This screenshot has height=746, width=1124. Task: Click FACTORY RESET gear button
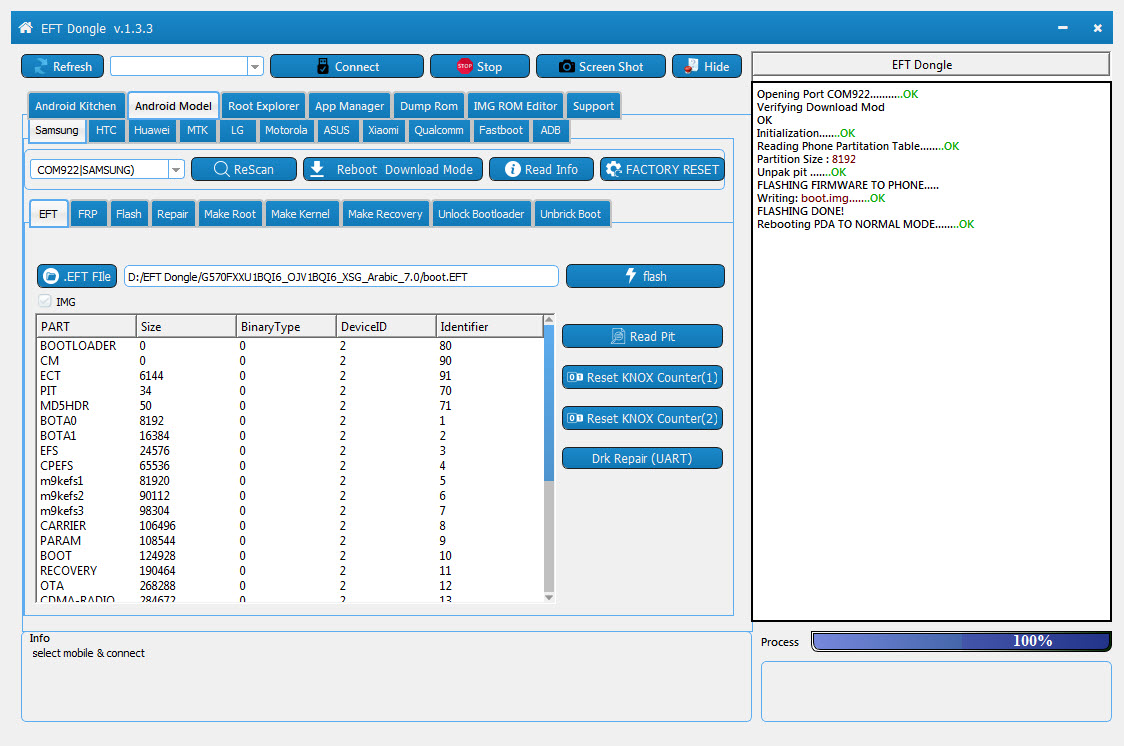coord(662,169)
